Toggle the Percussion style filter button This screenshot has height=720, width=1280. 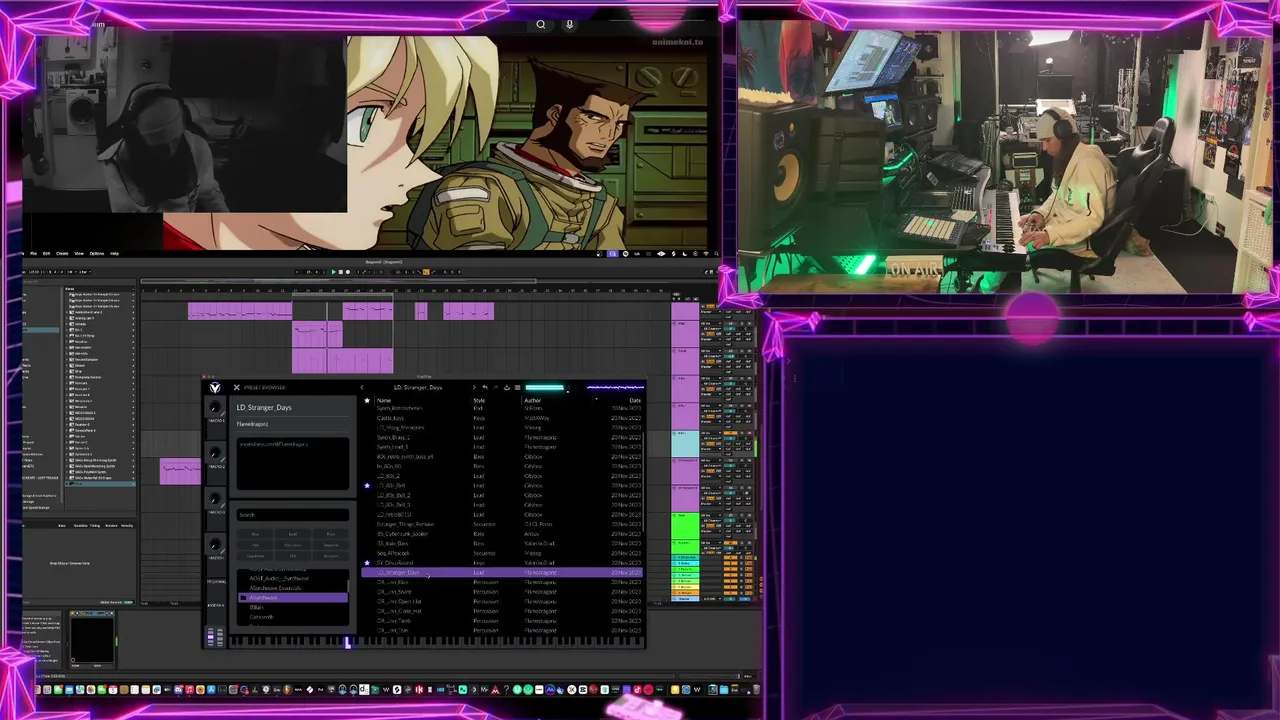[x=293, y=545]
